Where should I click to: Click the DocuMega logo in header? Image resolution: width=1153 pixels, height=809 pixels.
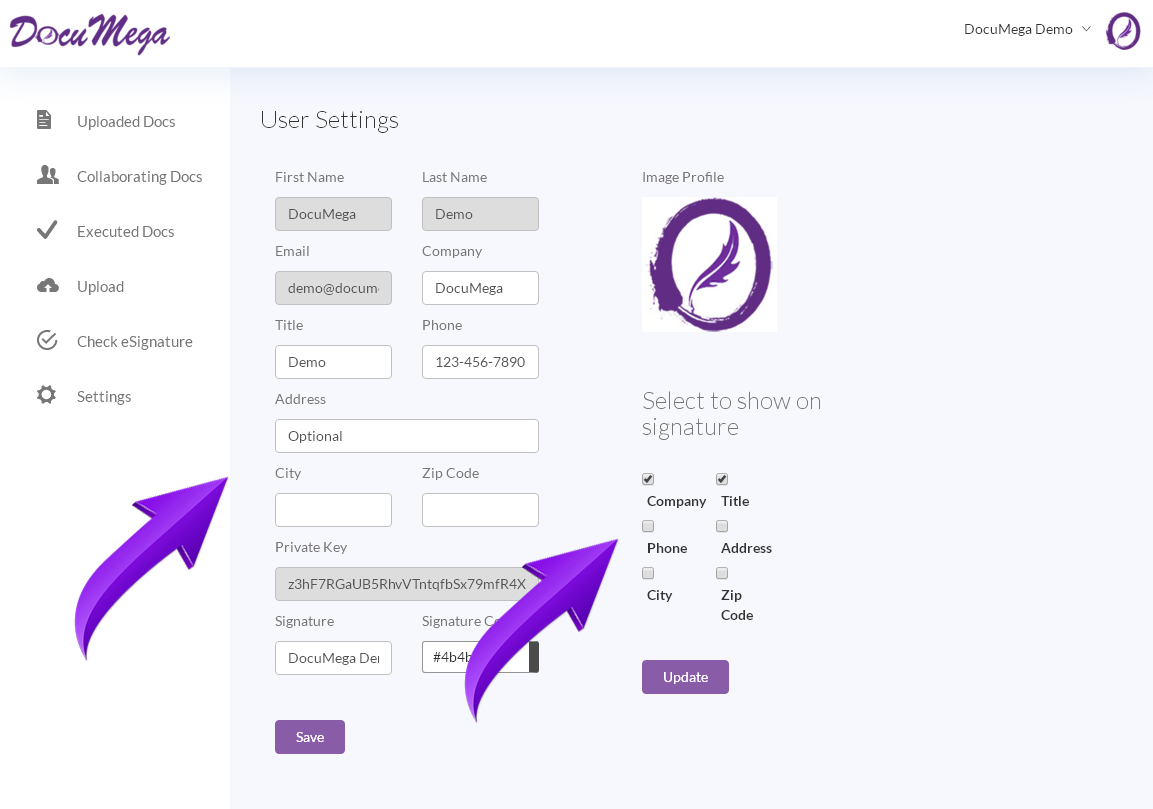tap(89, 33)
